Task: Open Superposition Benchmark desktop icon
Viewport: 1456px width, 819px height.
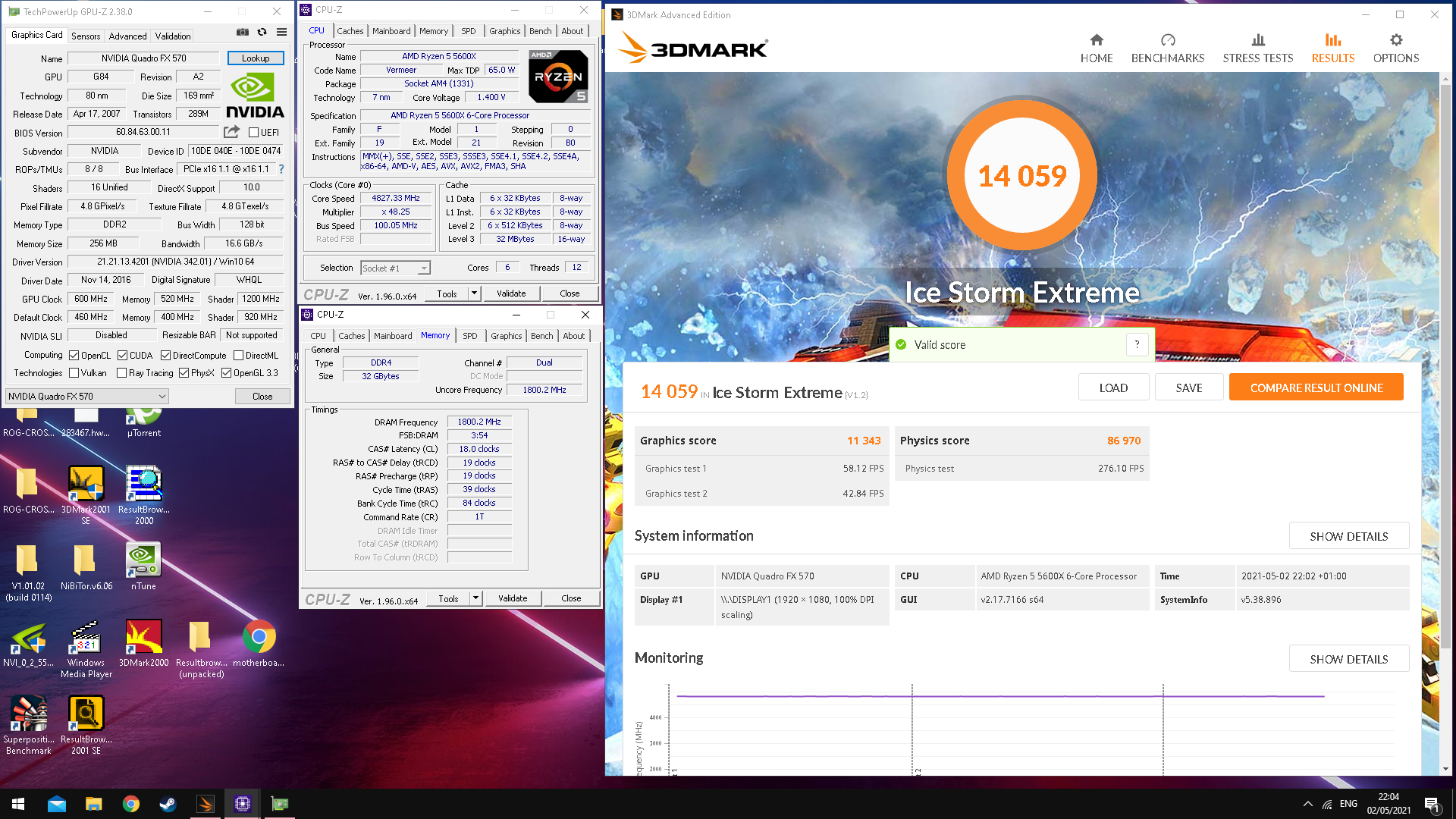Action: point(28,725)
